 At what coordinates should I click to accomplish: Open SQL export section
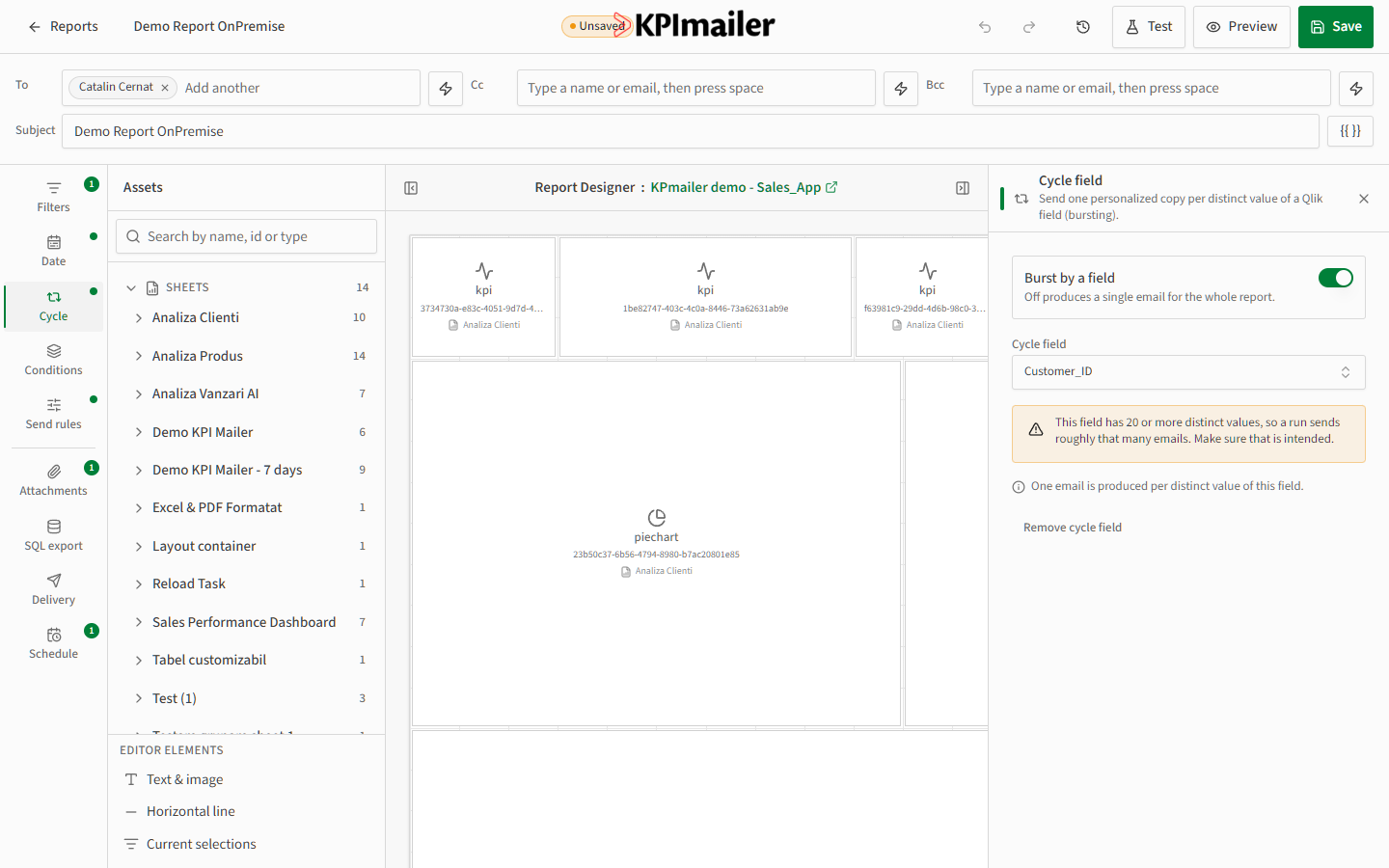[x=54, y=534]
